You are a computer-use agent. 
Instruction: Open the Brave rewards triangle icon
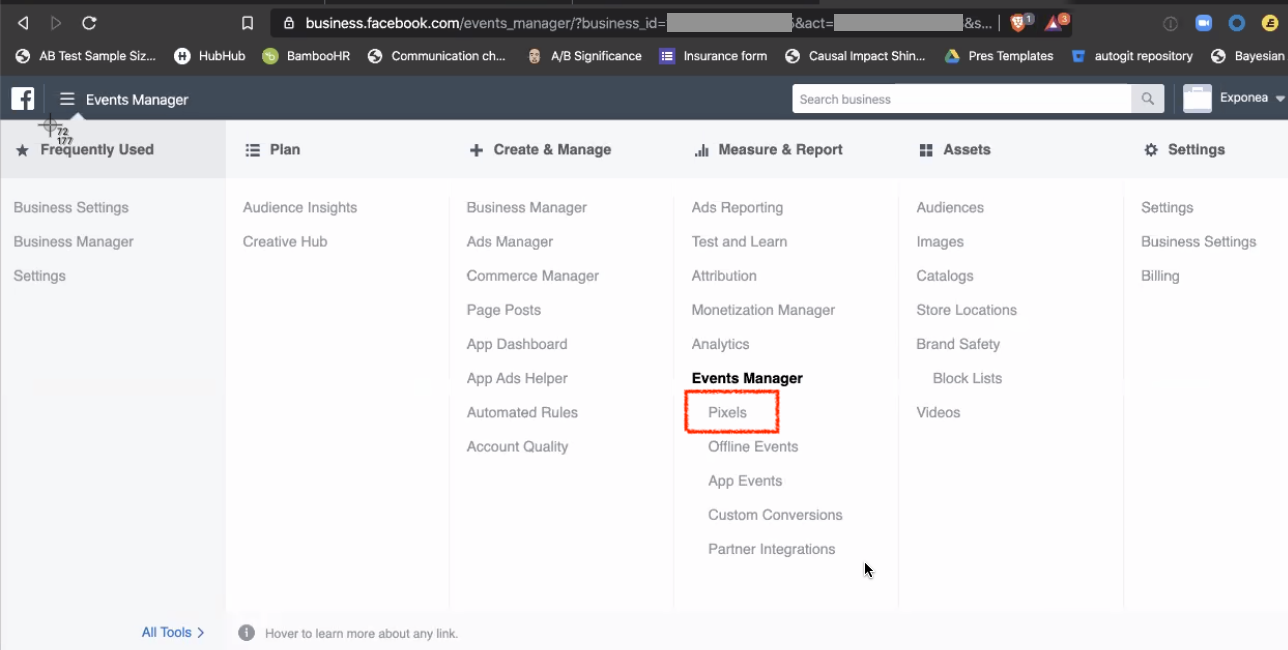click(1053, 23)
